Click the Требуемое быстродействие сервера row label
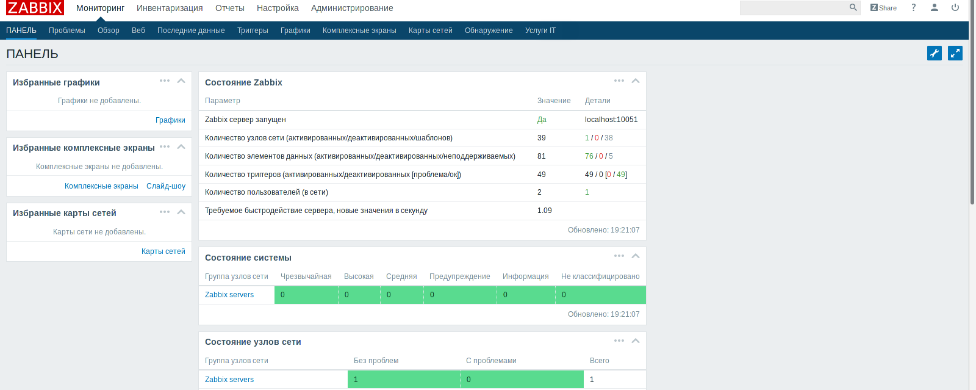The width and height of the screenshot is (976, 390). click(x=316, y=210)
